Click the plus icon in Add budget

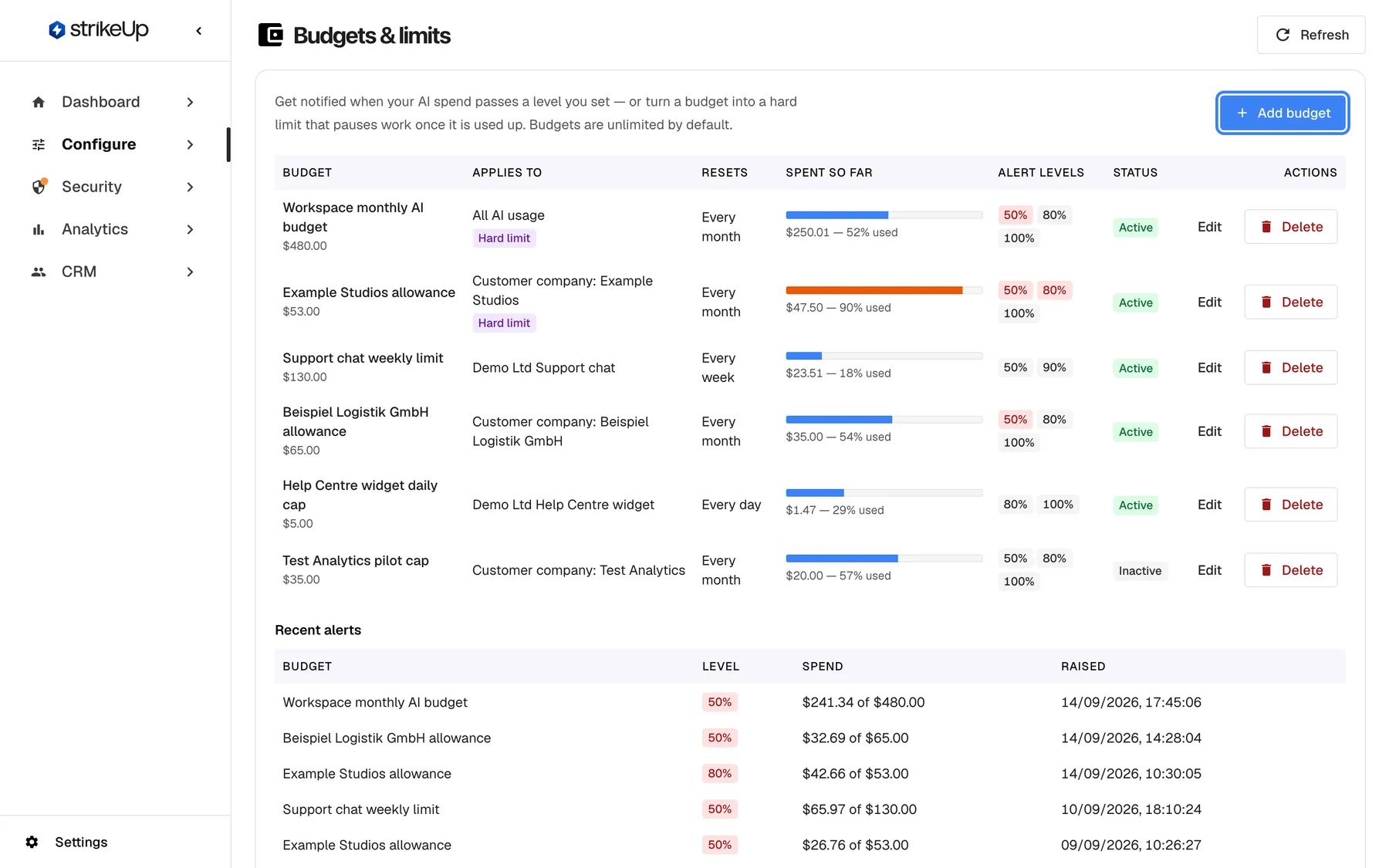(x=1242, y=113)
